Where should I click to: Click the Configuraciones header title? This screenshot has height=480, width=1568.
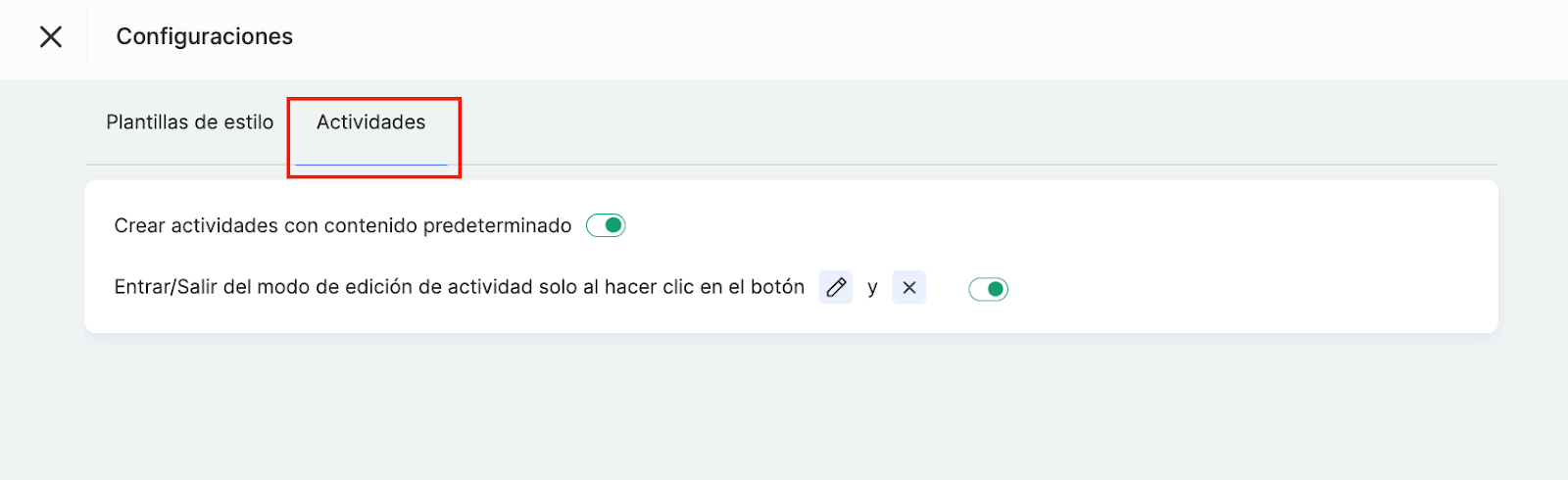pyautogui.click(x=204, y=37)
